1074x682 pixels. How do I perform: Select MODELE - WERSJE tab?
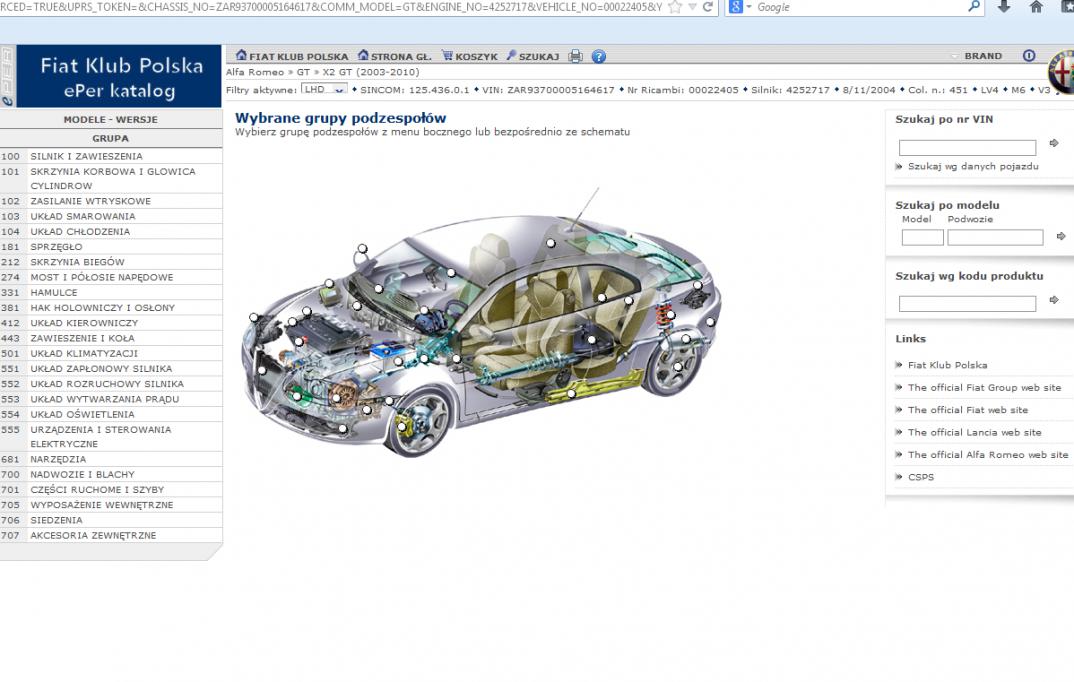pyautogui.click(x=111, y=119)
